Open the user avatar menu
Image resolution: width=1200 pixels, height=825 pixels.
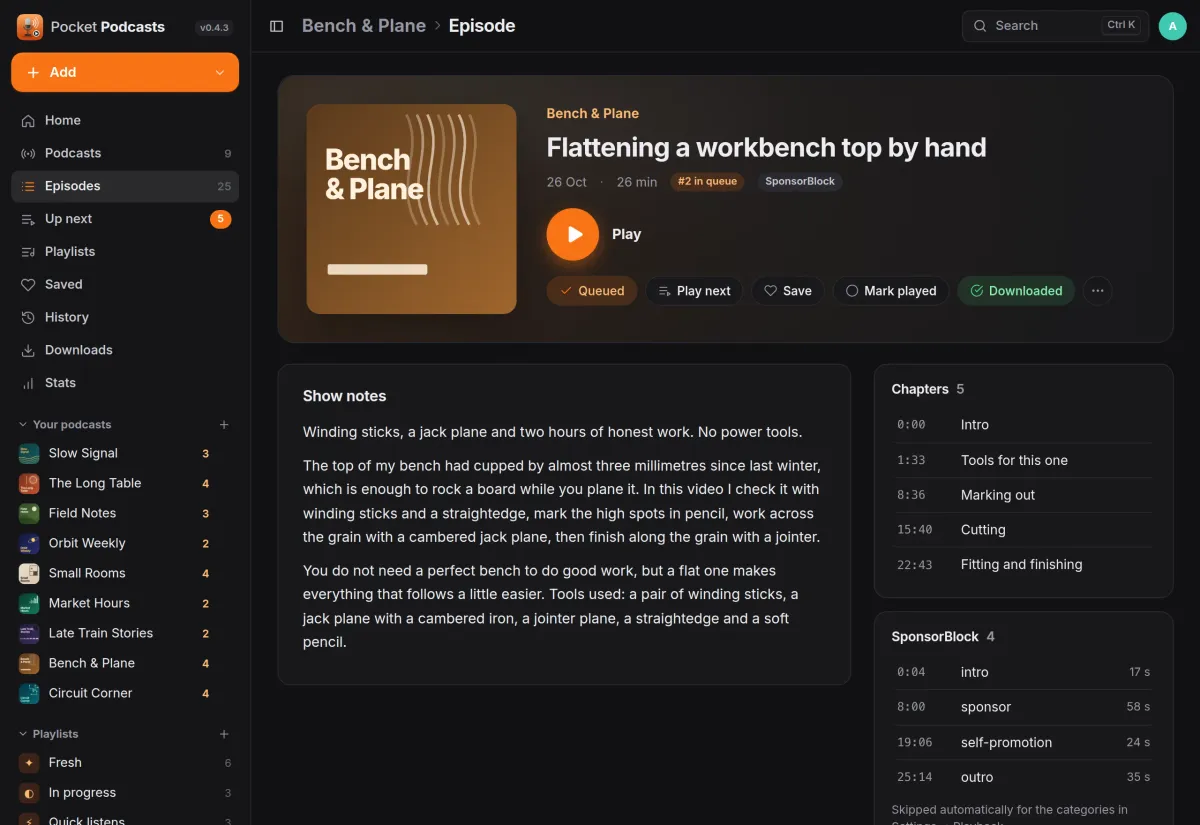1172,26
